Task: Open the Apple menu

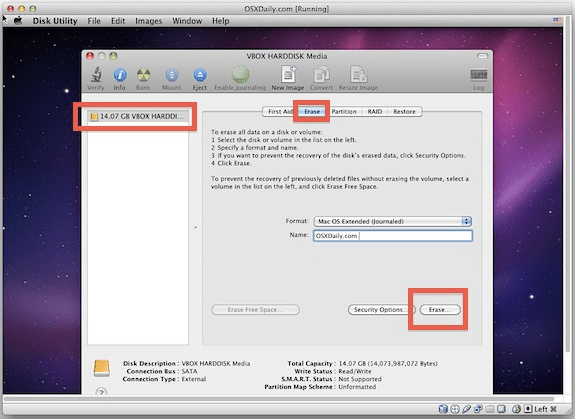Action: tap(18, 21)
